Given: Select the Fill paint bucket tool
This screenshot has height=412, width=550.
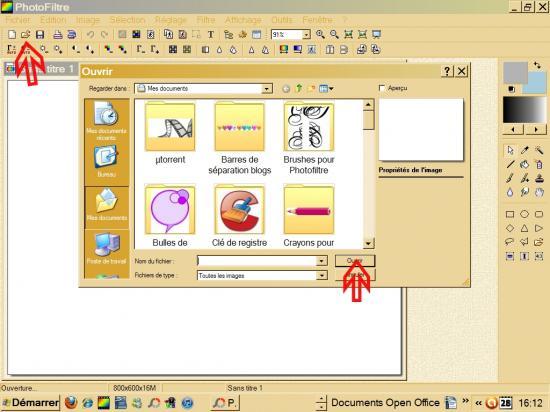Looking at the screenshot, I should click(x=524, y=164).
